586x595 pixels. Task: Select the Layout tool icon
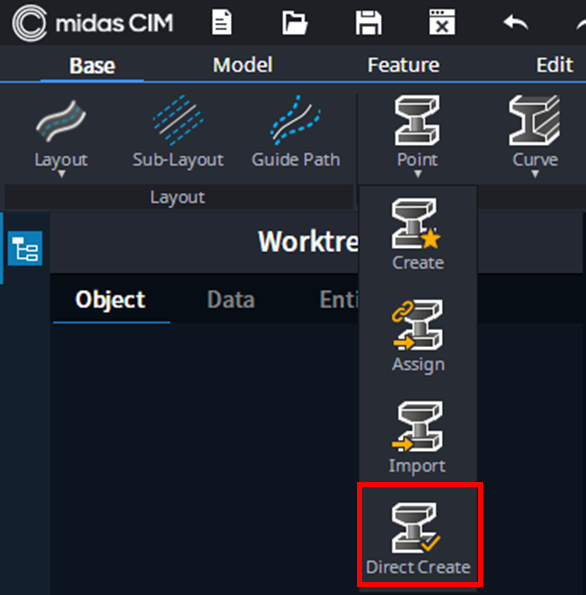tap(61, 121)
